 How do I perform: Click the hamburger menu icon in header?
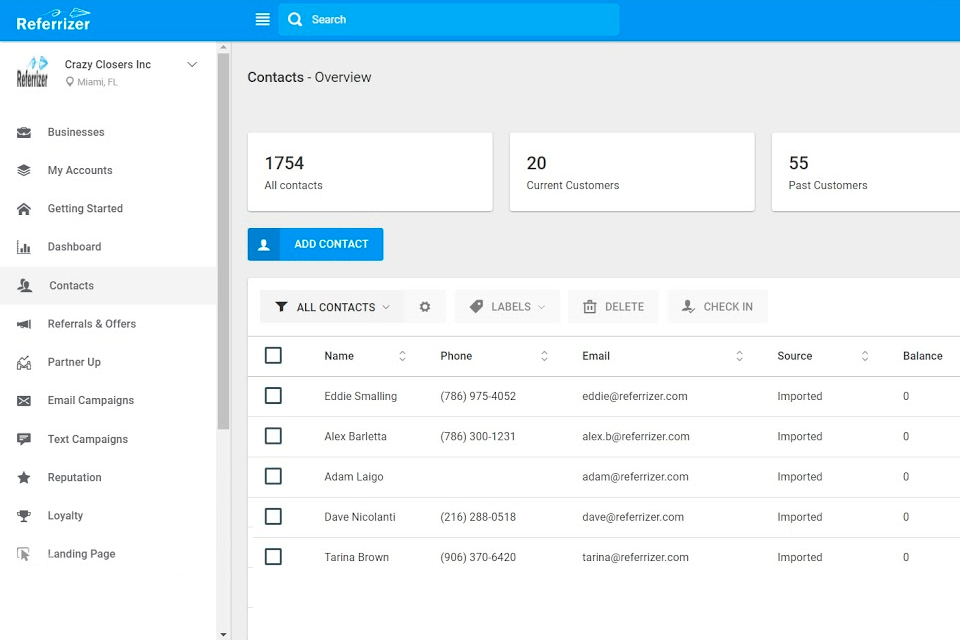[x=262, y=19]
